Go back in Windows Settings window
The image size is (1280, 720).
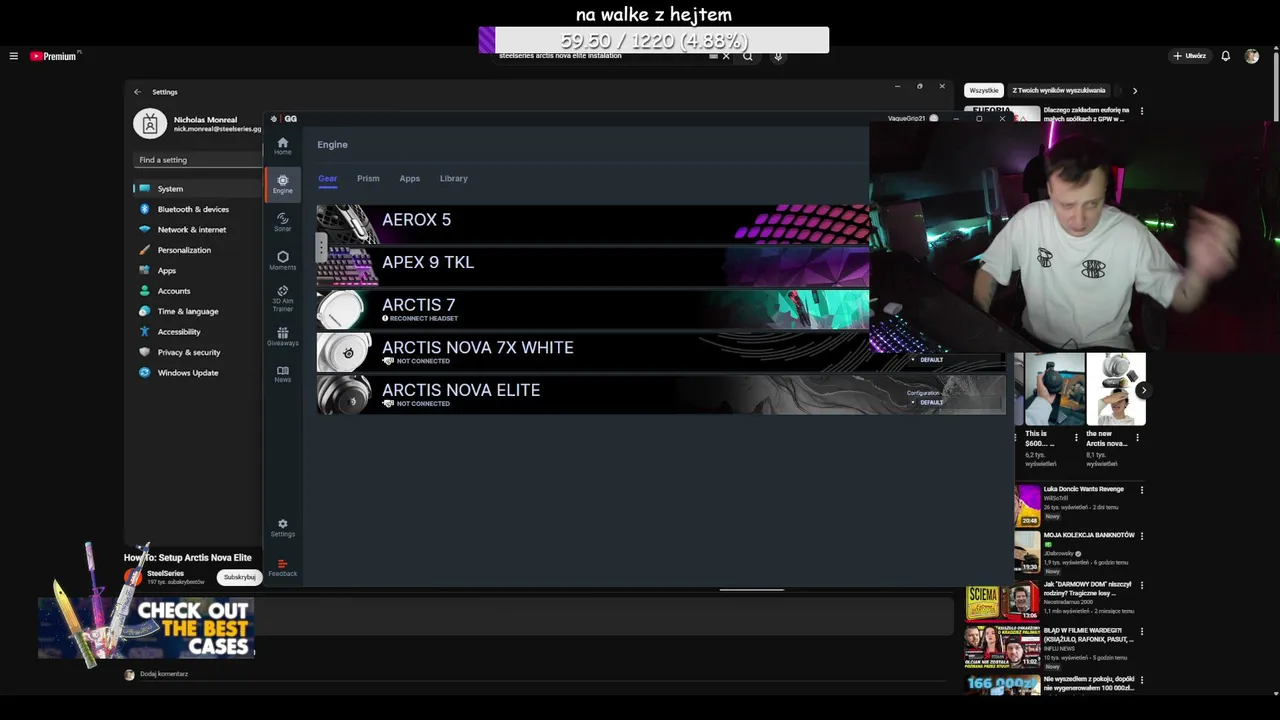click(138, 92)
